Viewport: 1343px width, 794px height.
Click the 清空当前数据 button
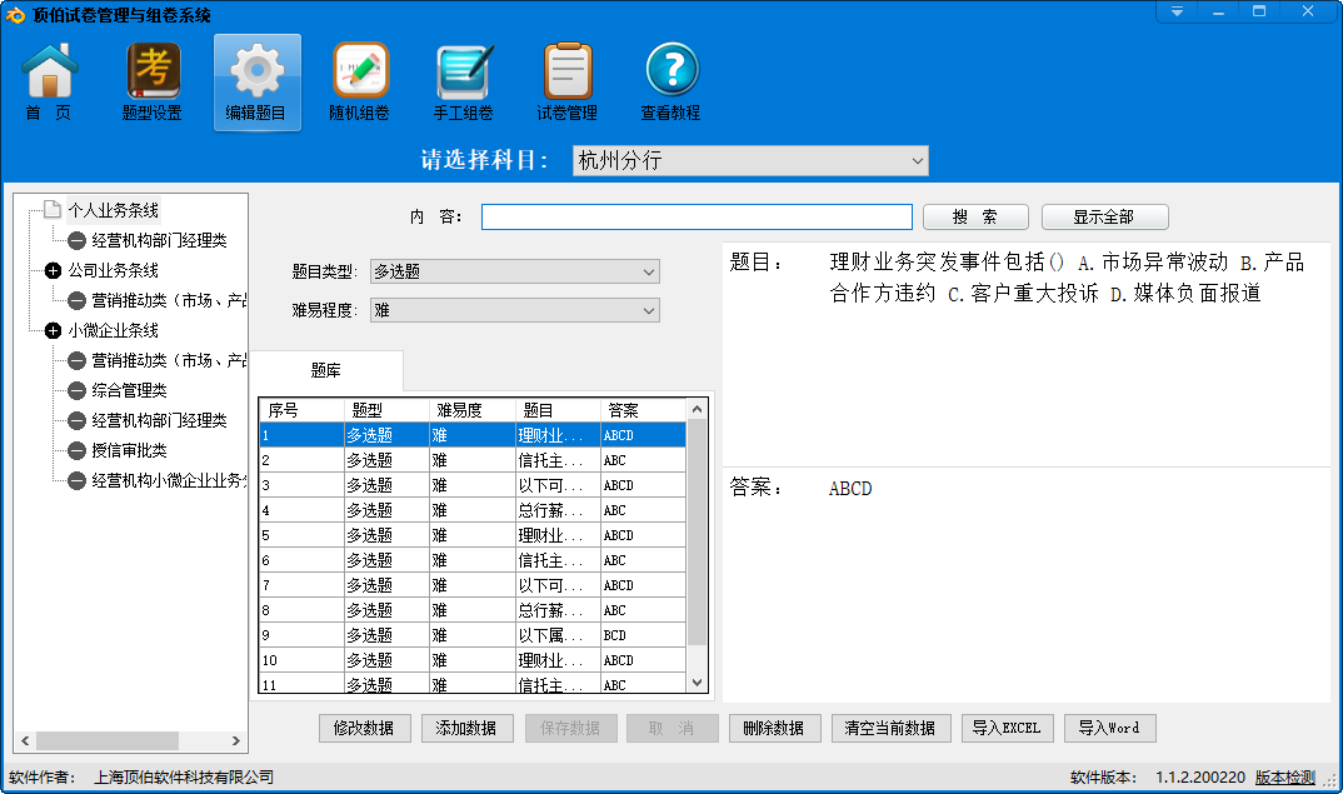(890, 728)
